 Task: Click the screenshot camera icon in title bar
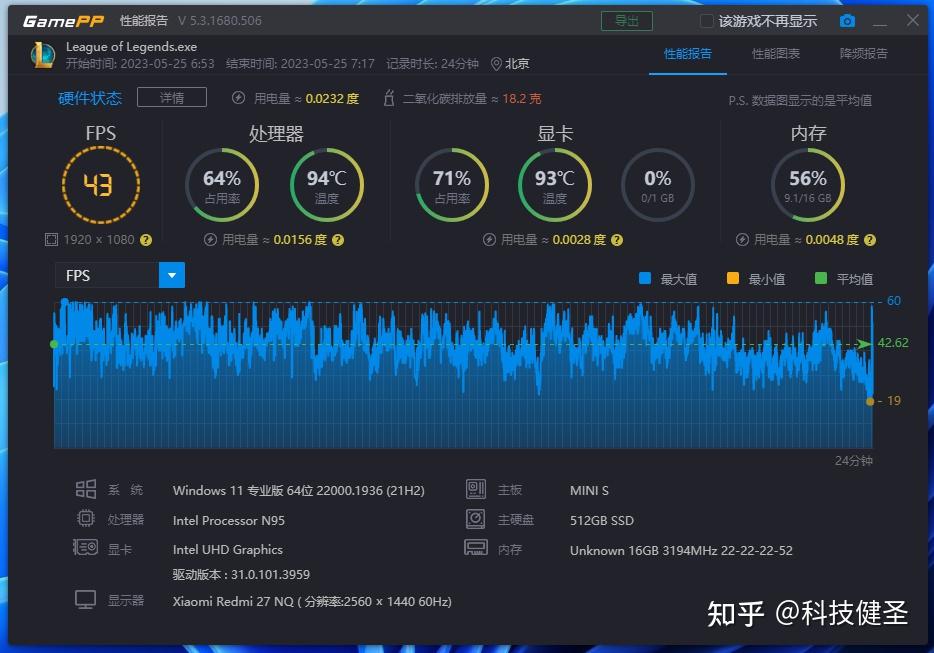(846, 19)
